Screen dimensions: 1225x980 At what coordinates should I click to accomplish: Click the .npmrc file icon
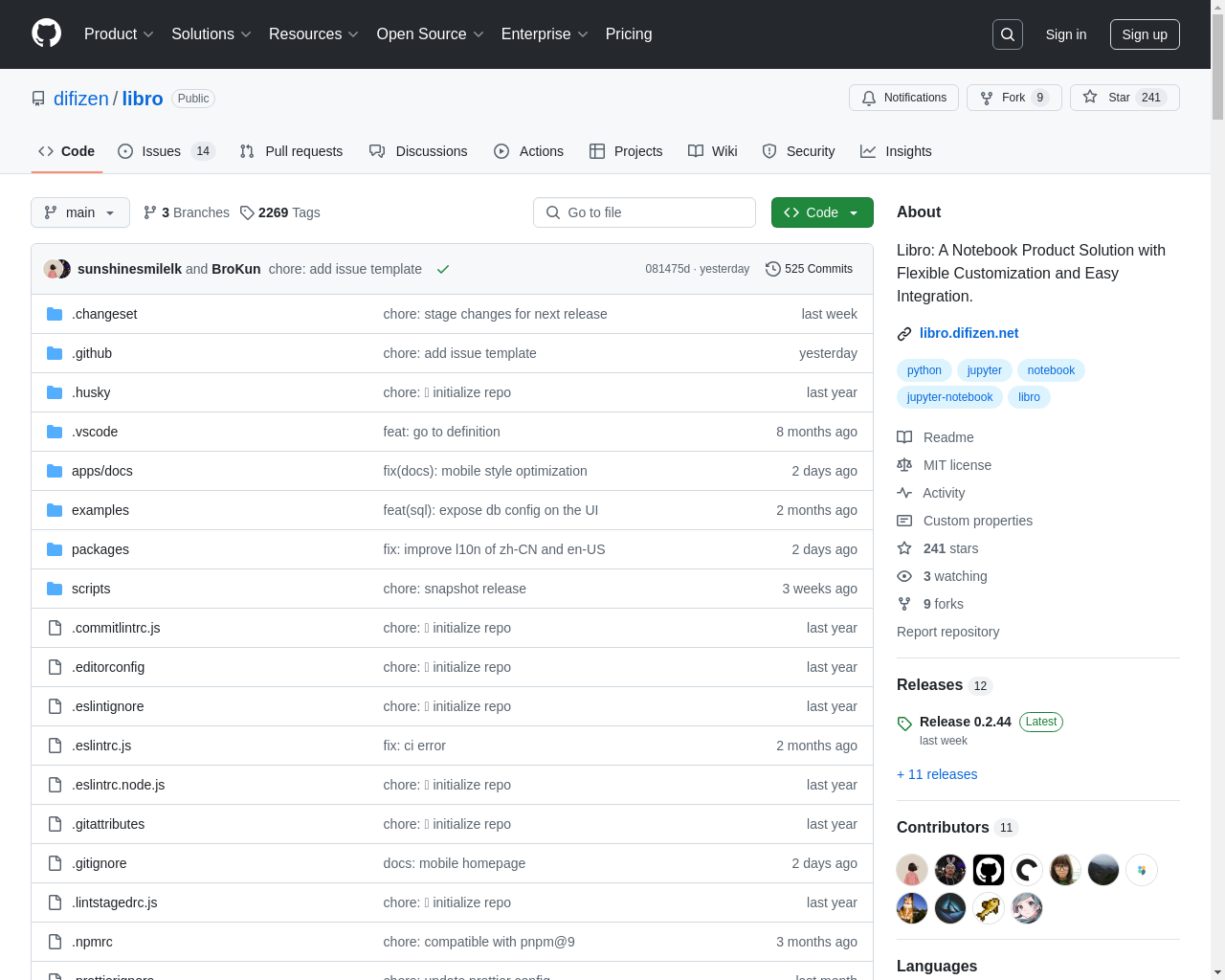click(55, 942)
